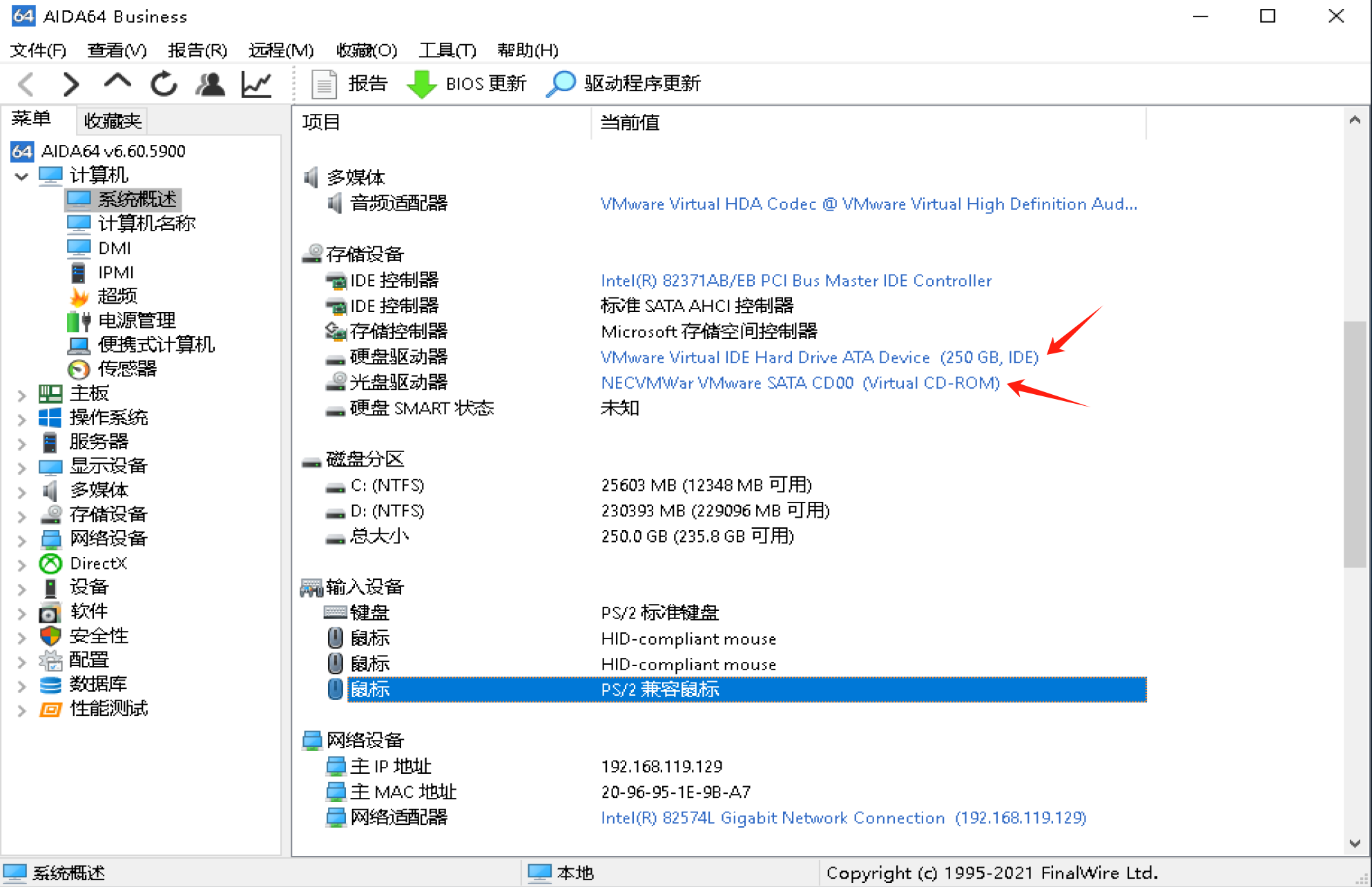Expand the 性能测试 tree node
Viewport: 1372px width, 887px height.
[x=21, y=710]
